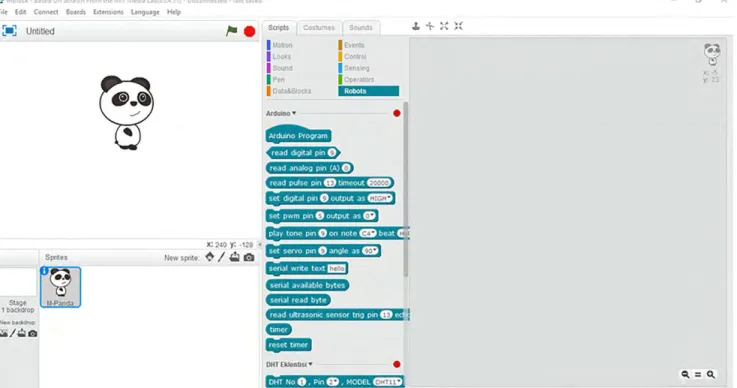Image resolution: width=737 pixels, height=388 pixels.
Task: Select the shrink sprite tool
Action: [x=458, y=26]
